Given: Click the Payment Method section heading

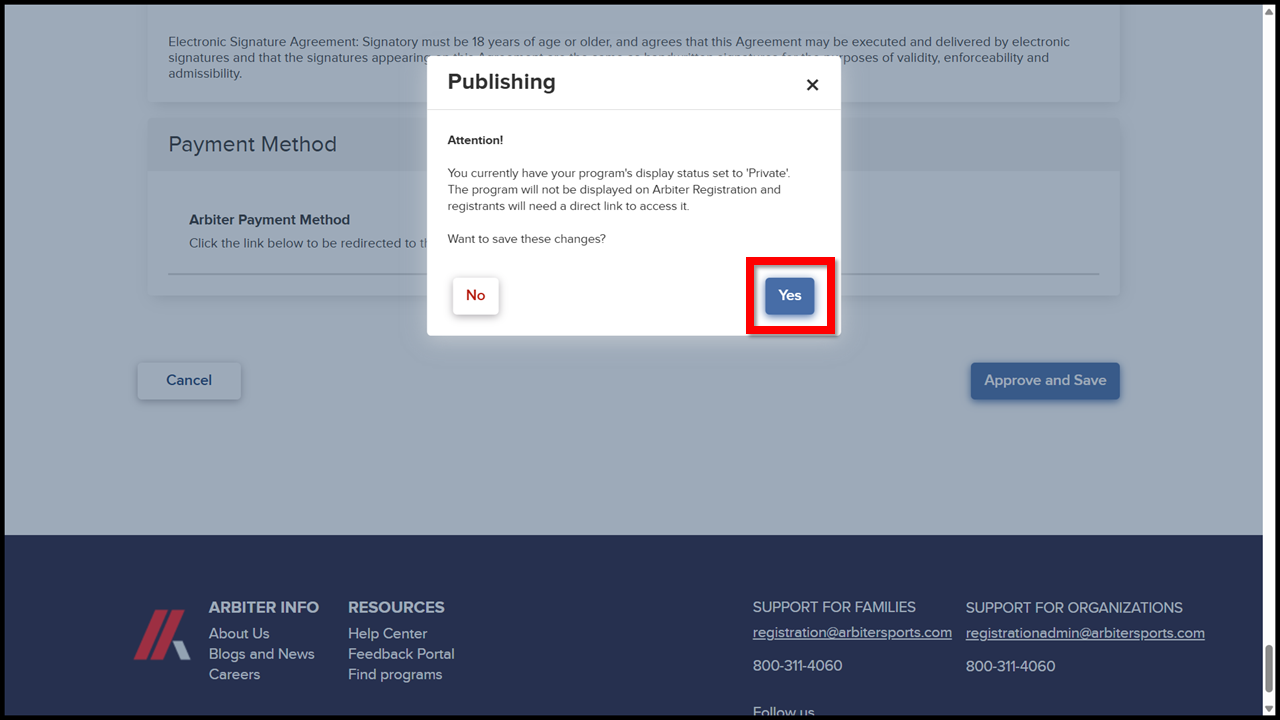Looking at the screenshot, I should pyautogui.click(x=252, y=144).
